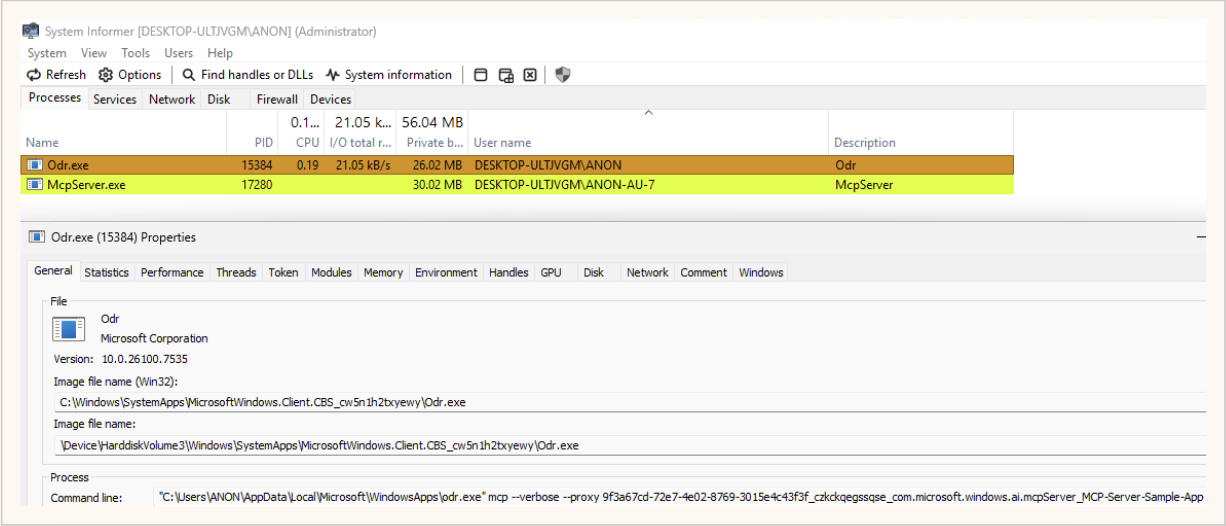Viewport: 1226px width, 526px height.
Task: Sort by the PID column header
Action: (263, 143)
